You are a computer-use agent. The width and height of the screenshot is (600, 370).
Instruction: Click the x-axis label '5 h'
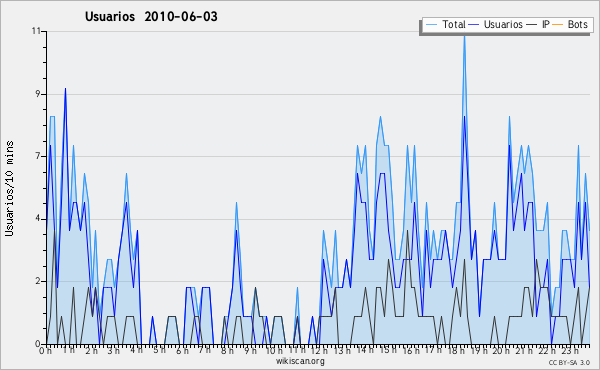click(x=159, y=350)
